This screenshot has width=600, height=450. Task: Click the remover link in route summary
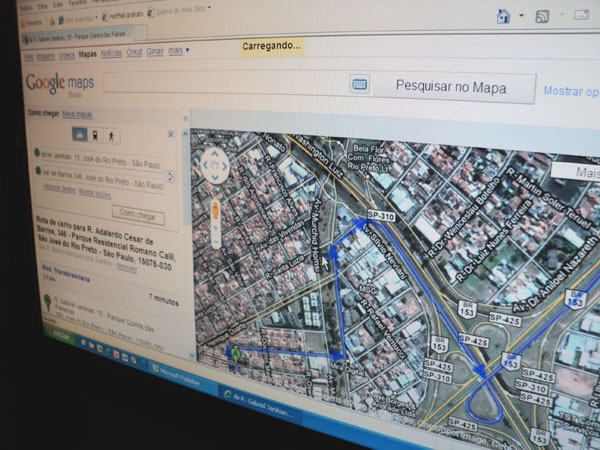coord(127,268)
